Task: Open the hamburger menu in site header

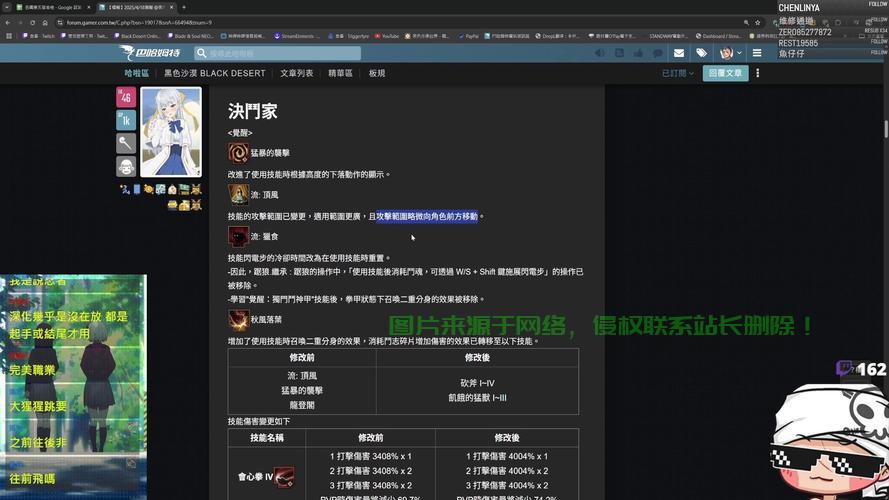Action: (x=757, y=53)
